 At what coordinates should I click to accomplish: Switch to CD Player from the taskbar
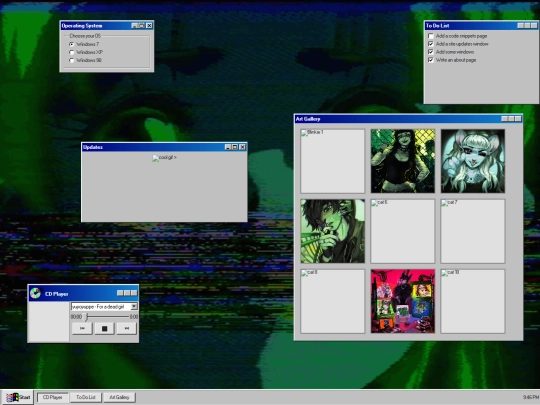52,397
